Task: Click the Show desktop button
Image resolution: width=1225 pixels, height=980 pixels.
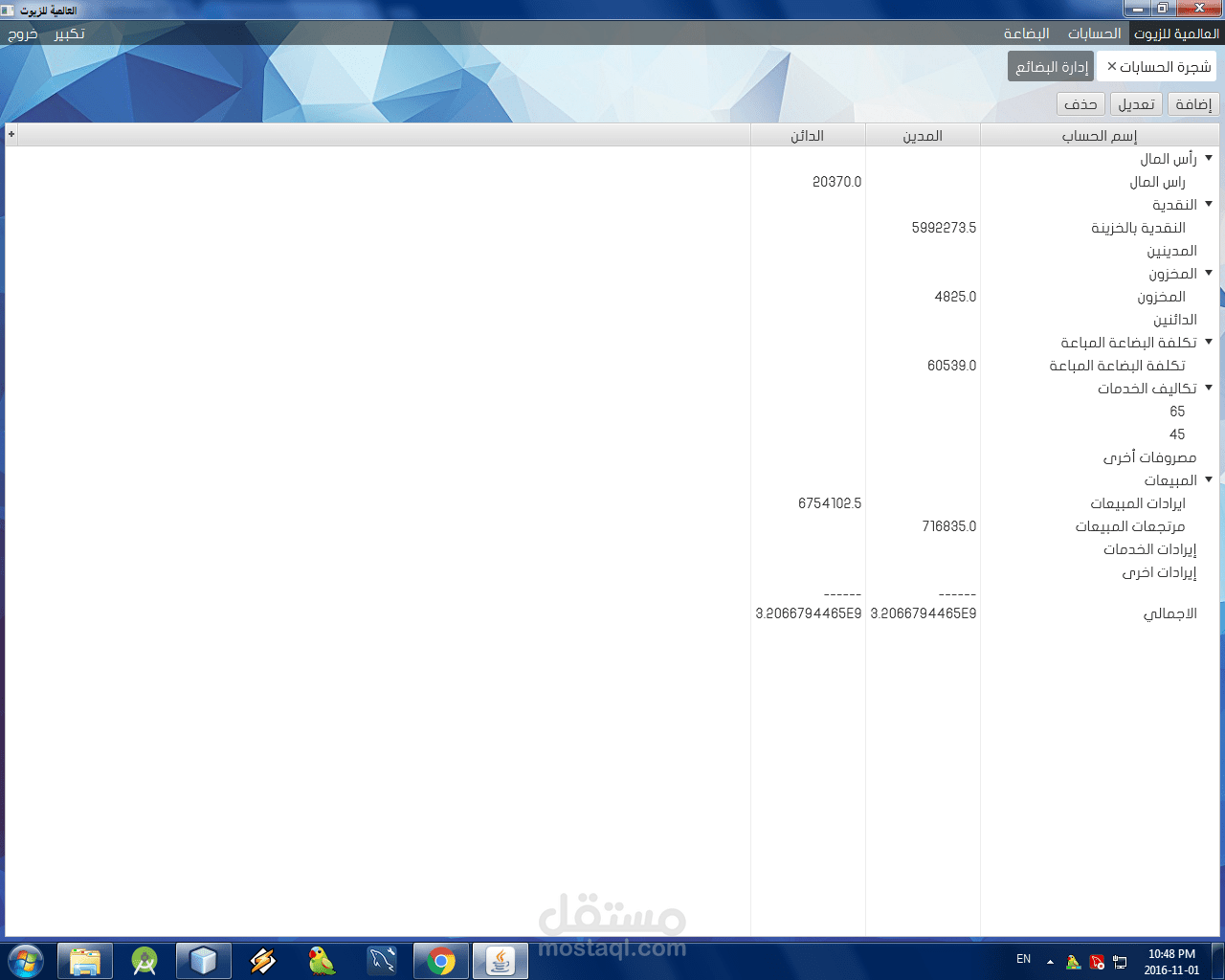Action: click(x=1218, y=961)
